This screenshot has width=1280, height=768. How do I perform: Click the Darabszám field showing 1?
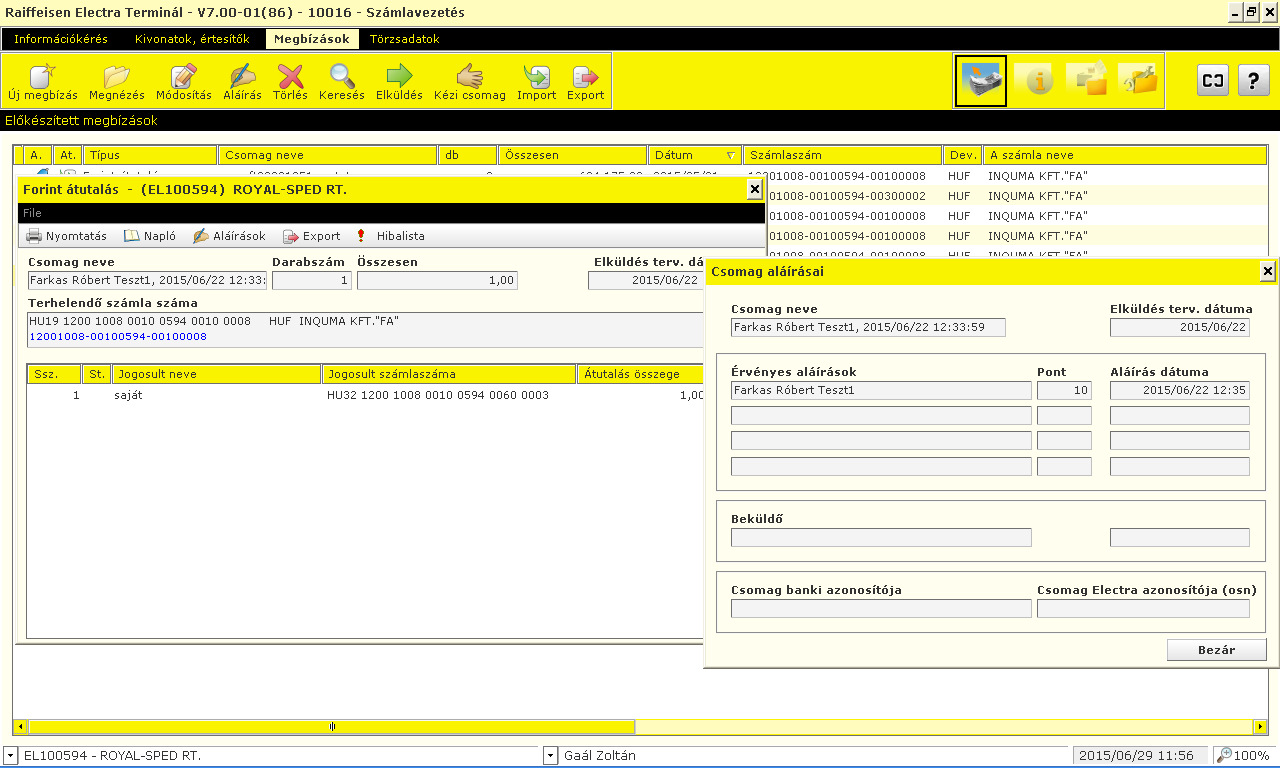[x=312, y=280]
